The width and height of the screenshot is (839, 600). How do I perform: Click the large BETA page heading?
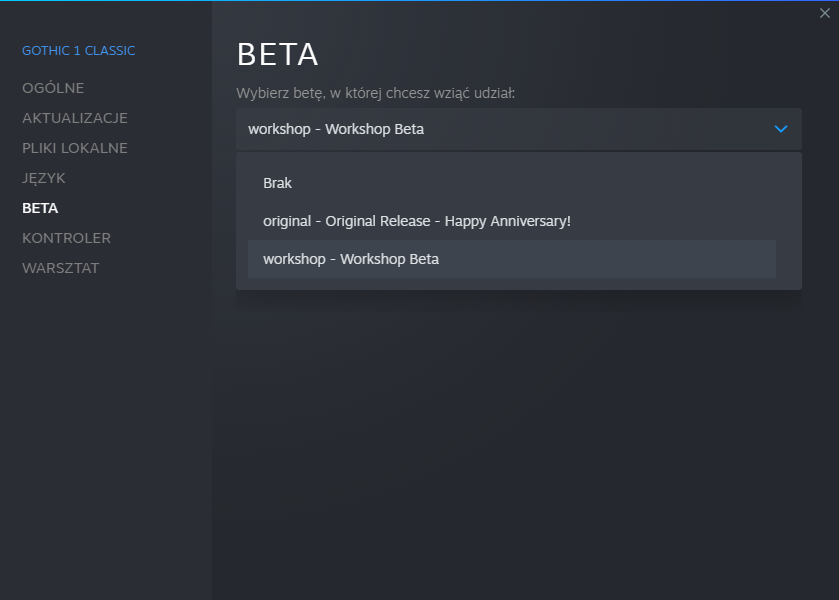click(277, 55)
